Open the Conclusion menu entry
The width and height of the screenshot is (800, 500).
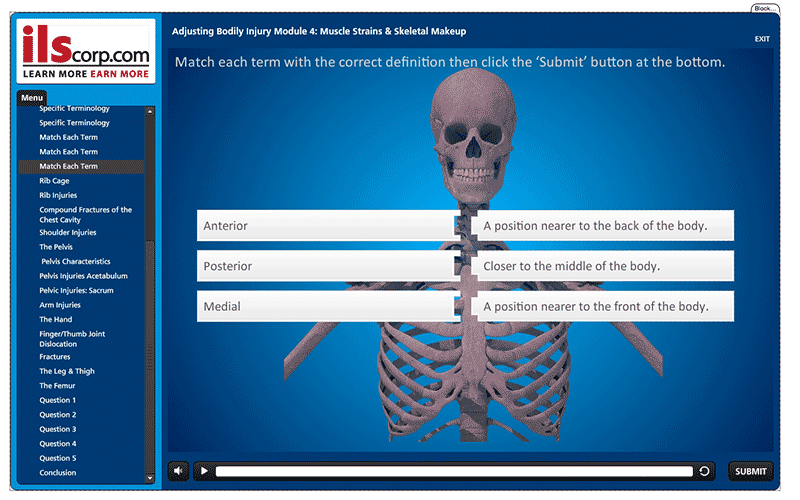coord(57,473)
